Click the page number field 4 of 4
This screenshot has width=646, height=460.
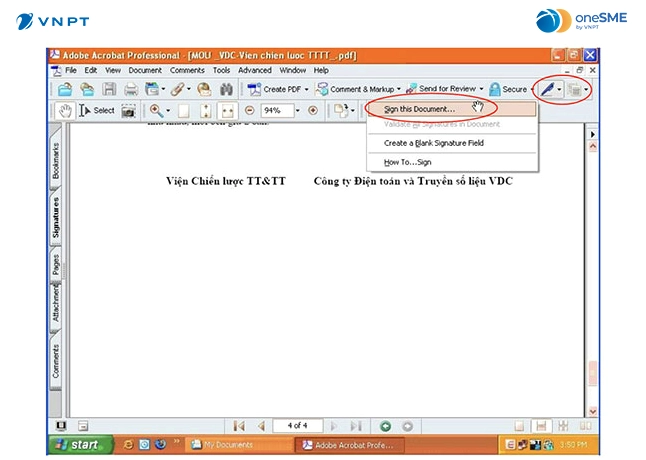click(297, 425)
